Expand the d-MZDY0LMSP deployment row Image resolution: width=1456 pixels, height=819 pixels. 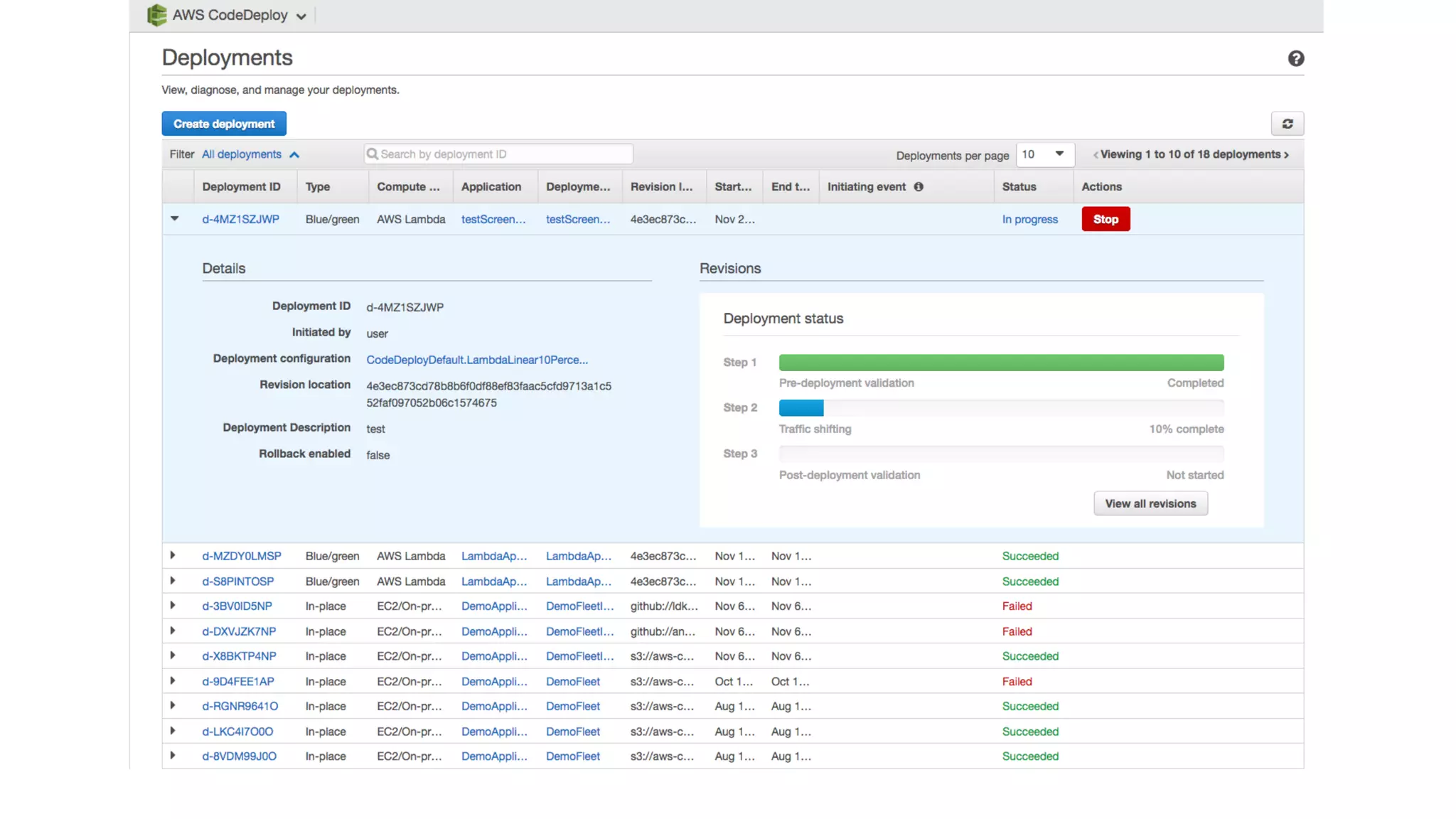tap(173, 555)
